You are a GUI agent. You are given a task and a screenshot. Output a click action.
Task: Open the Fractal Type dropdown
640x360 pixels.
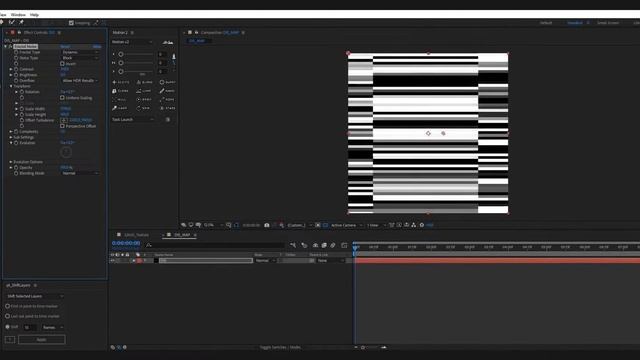click(x=80, y=52)
